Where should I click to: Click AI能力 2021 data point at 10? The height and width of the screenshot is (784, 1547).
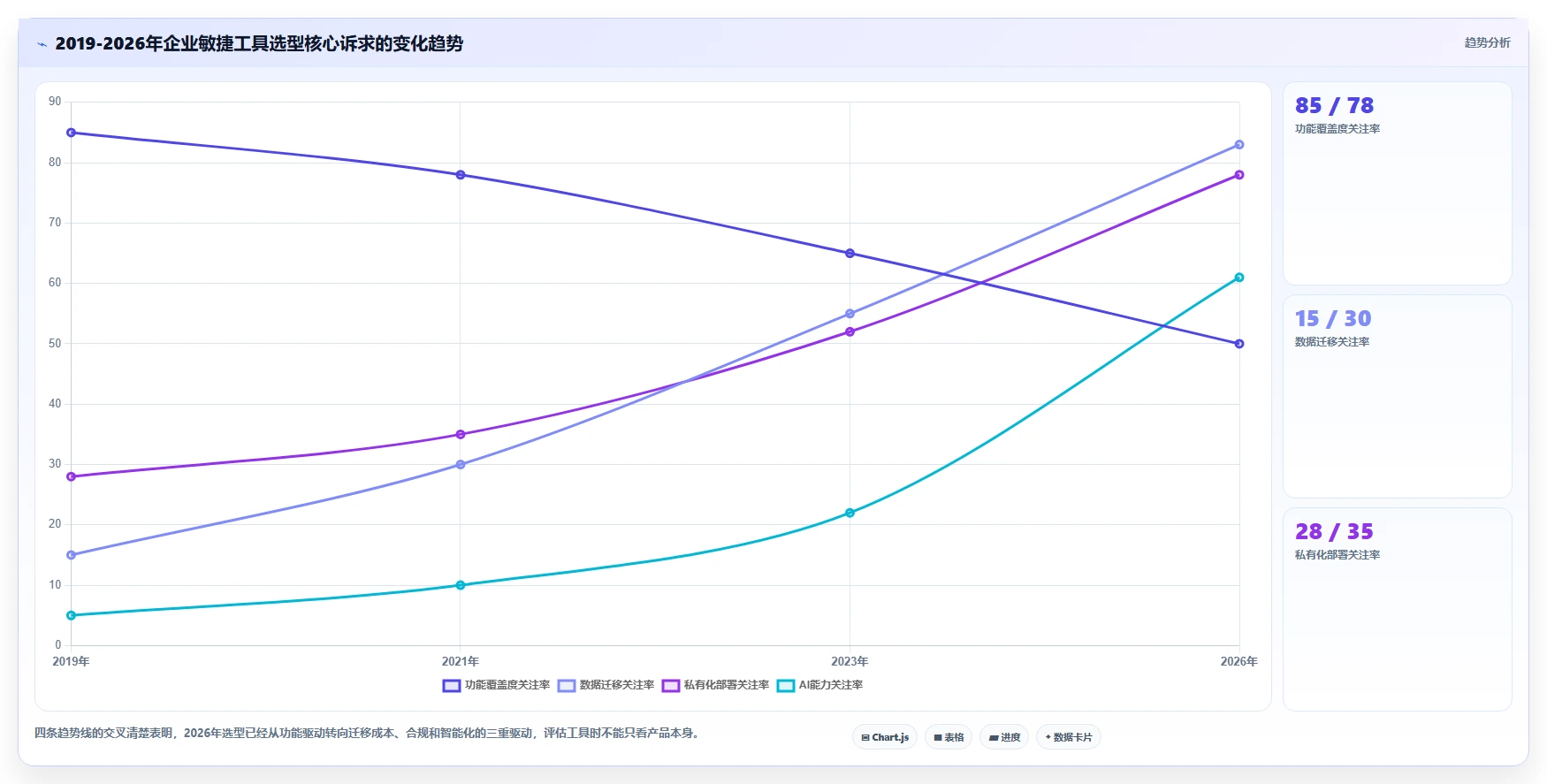point(461,585)
